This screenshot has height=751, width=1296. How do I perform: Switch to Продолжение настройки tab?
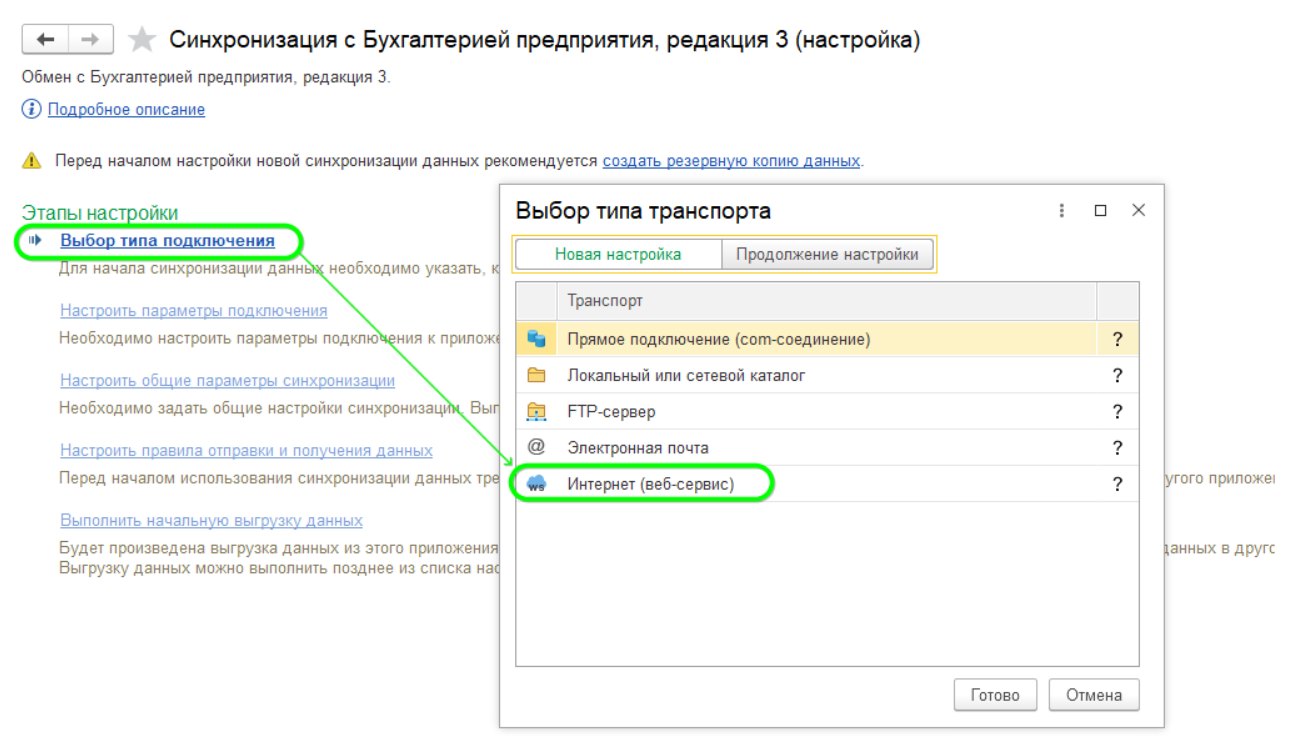pos(827,254)
